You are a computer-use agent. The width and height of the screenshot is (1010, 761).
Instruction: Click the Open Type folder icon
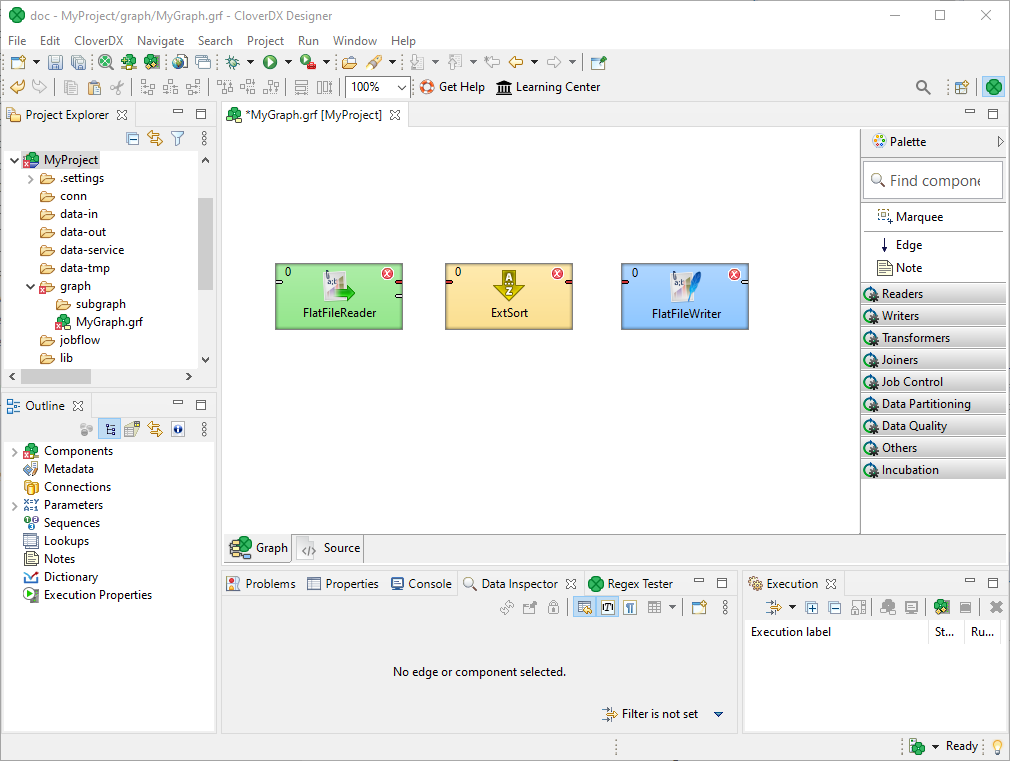point(350,63)
